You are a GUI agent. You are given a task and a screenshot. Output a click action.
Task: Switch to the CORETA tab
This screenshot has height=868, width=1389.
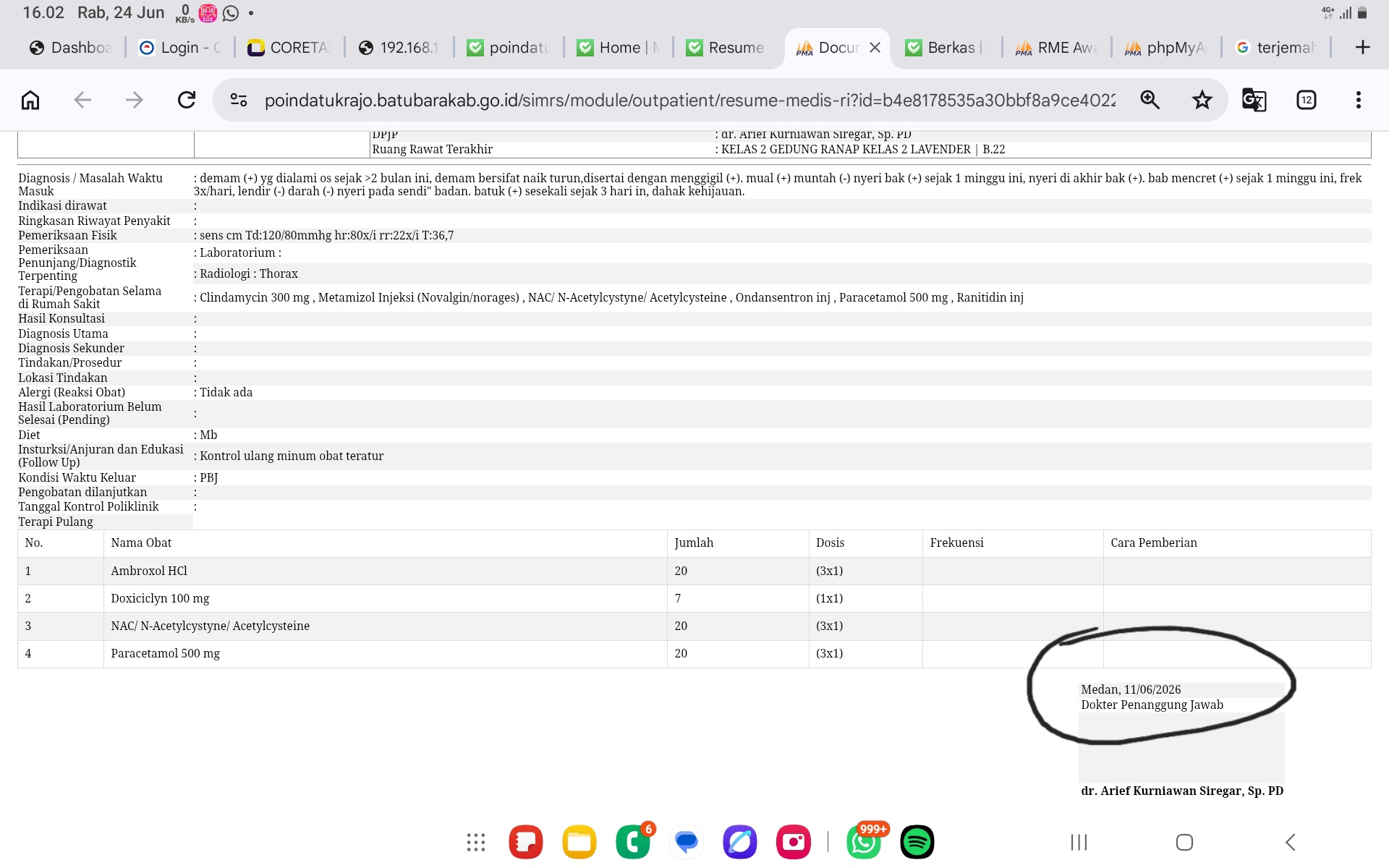(x=289, y=48)
